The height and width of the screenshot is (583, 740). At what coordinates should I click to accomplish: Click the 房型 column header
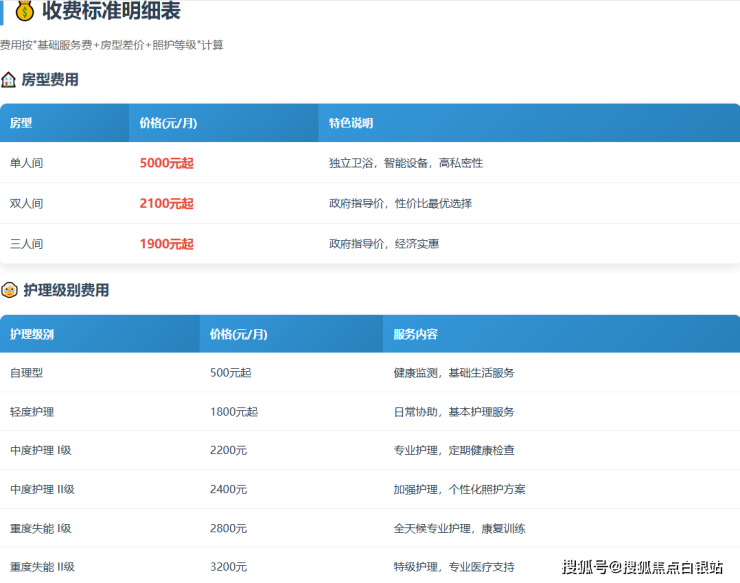[x=21, y=123]
